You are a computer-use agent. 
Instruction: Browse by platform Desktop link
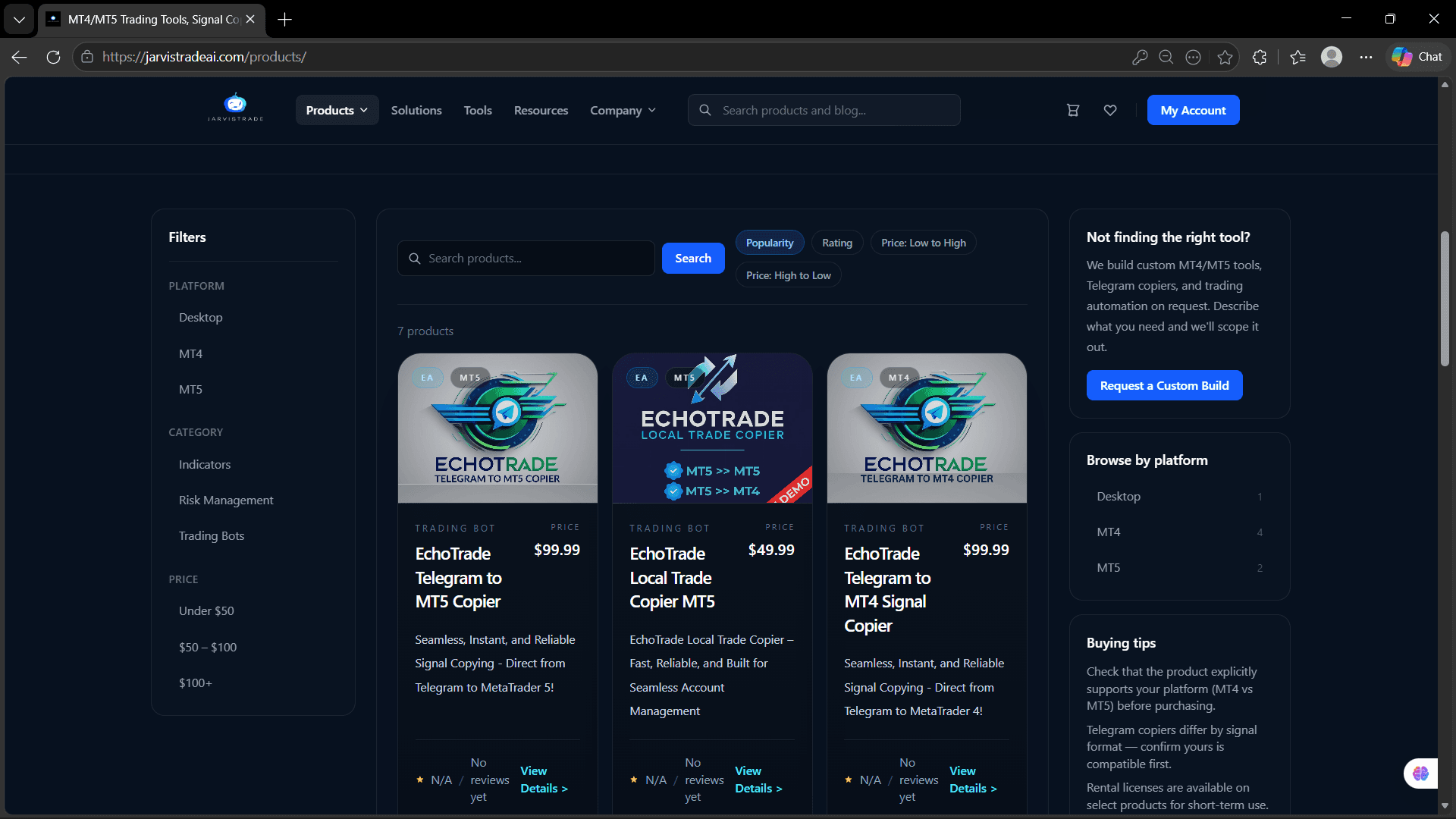[1179, 497]
